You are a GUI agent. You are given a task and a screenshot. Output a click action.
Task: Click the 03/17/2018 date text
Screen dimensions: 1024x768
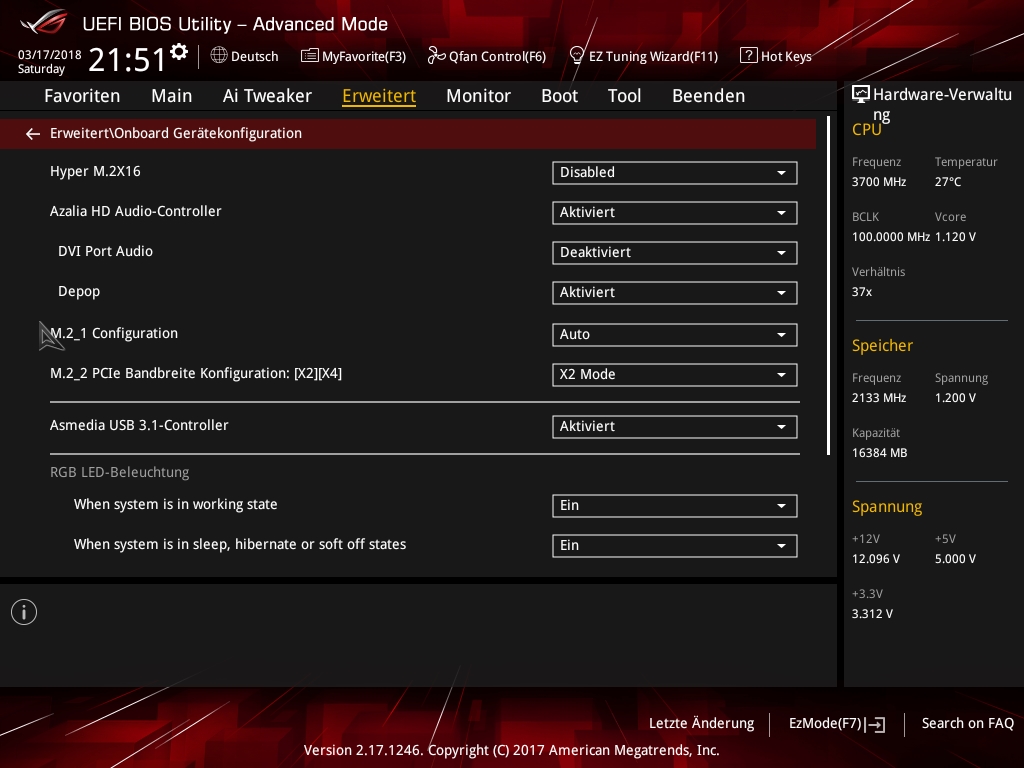(x=50, y=54)
